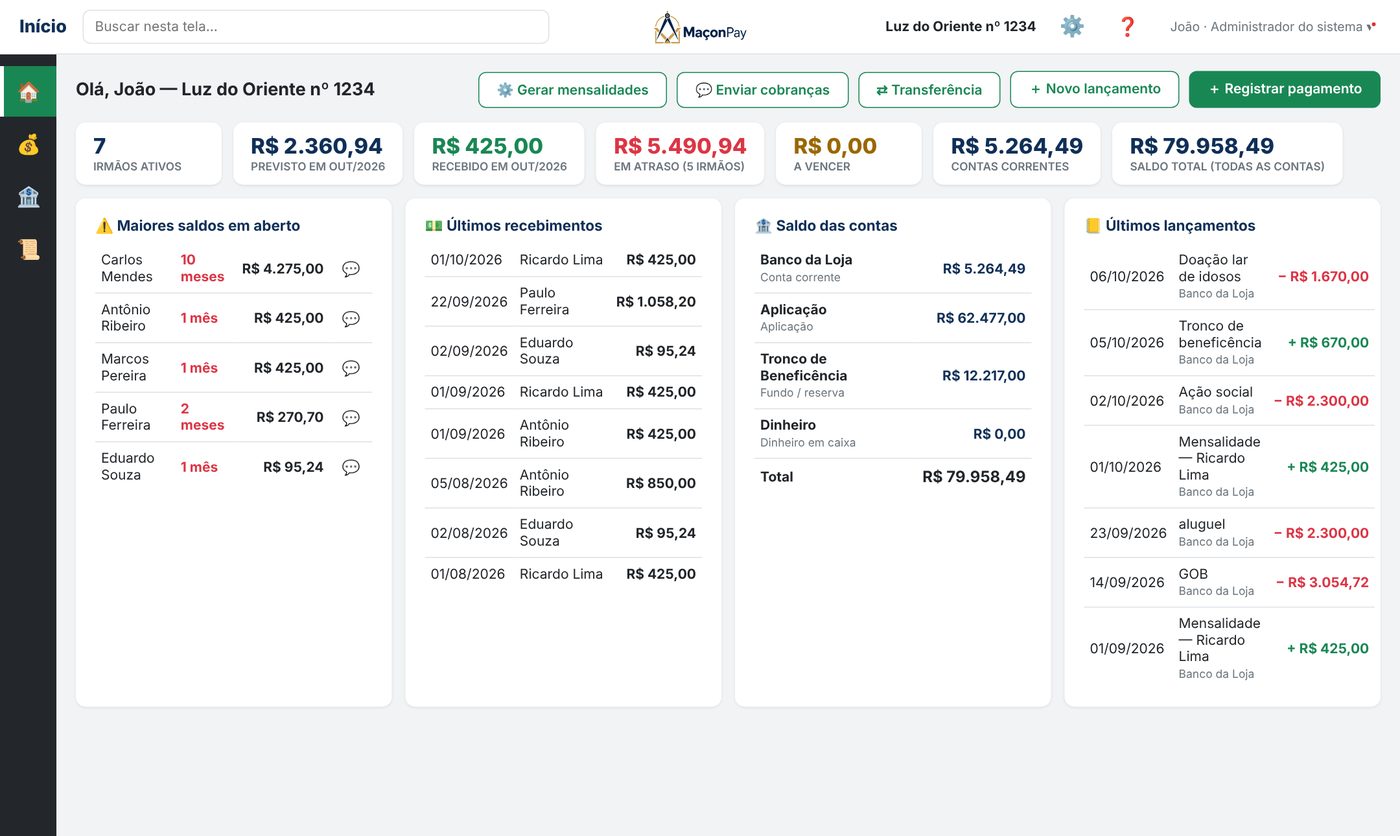Image resolution: width=1400 pixels, height=836 pixels.
Task: Click the MaçonPay logo
Action: [x=700, y=28]
